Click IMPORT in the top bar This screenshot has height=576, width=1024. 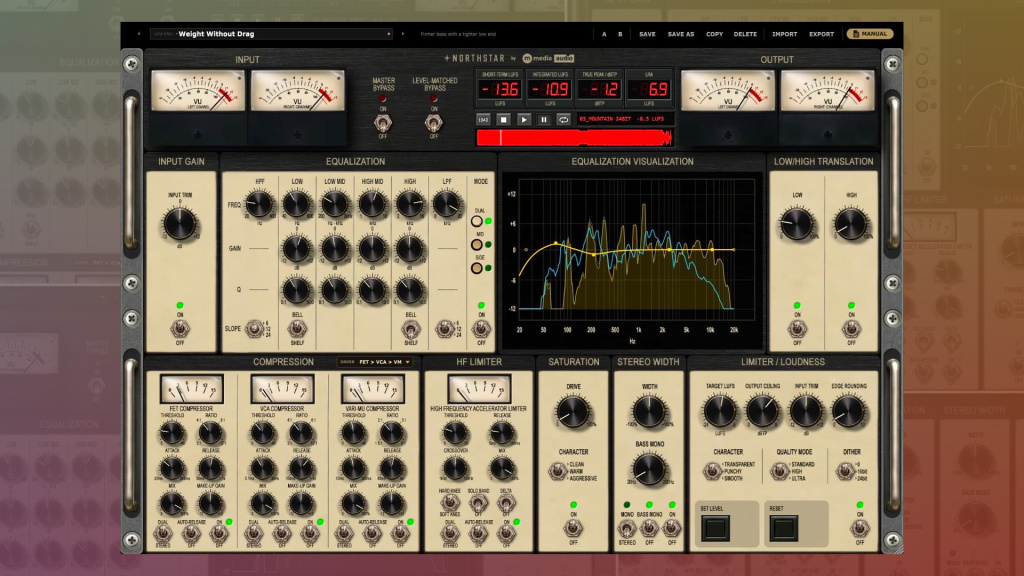[784, 34]
